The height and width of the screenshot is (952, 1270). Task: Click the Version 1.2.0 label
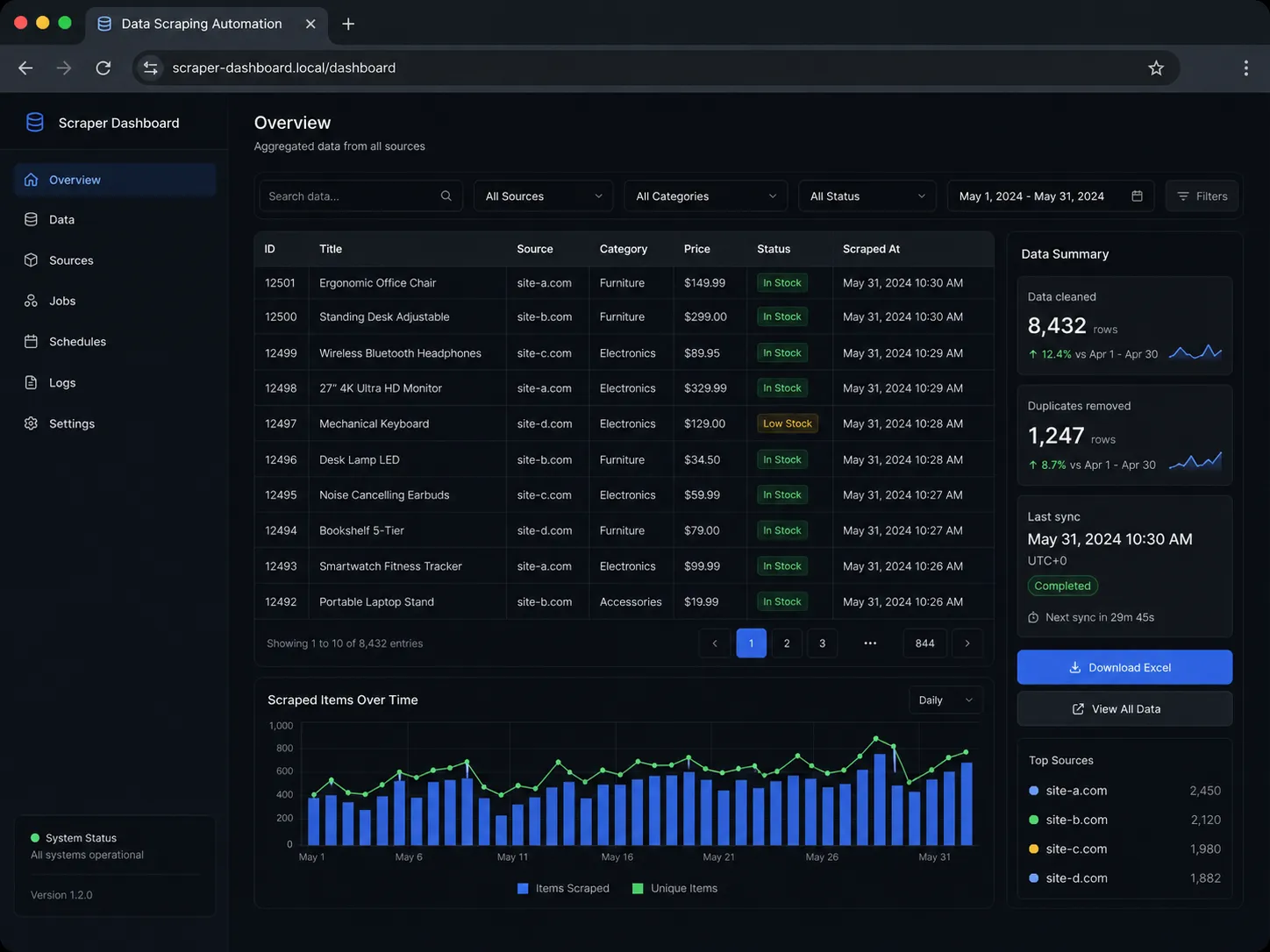tap(61, 895)
